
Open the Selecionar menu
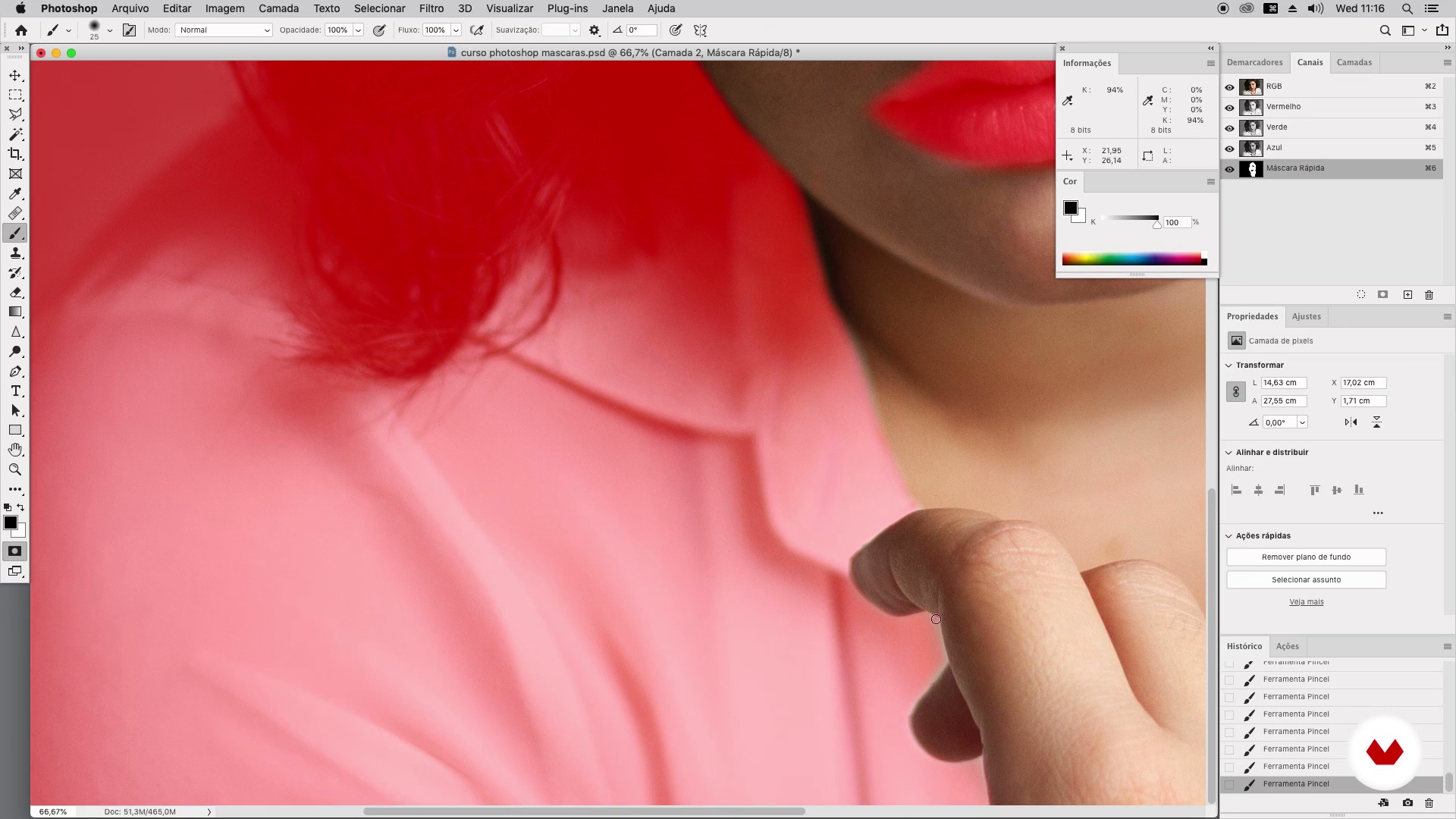coord(379,8)
